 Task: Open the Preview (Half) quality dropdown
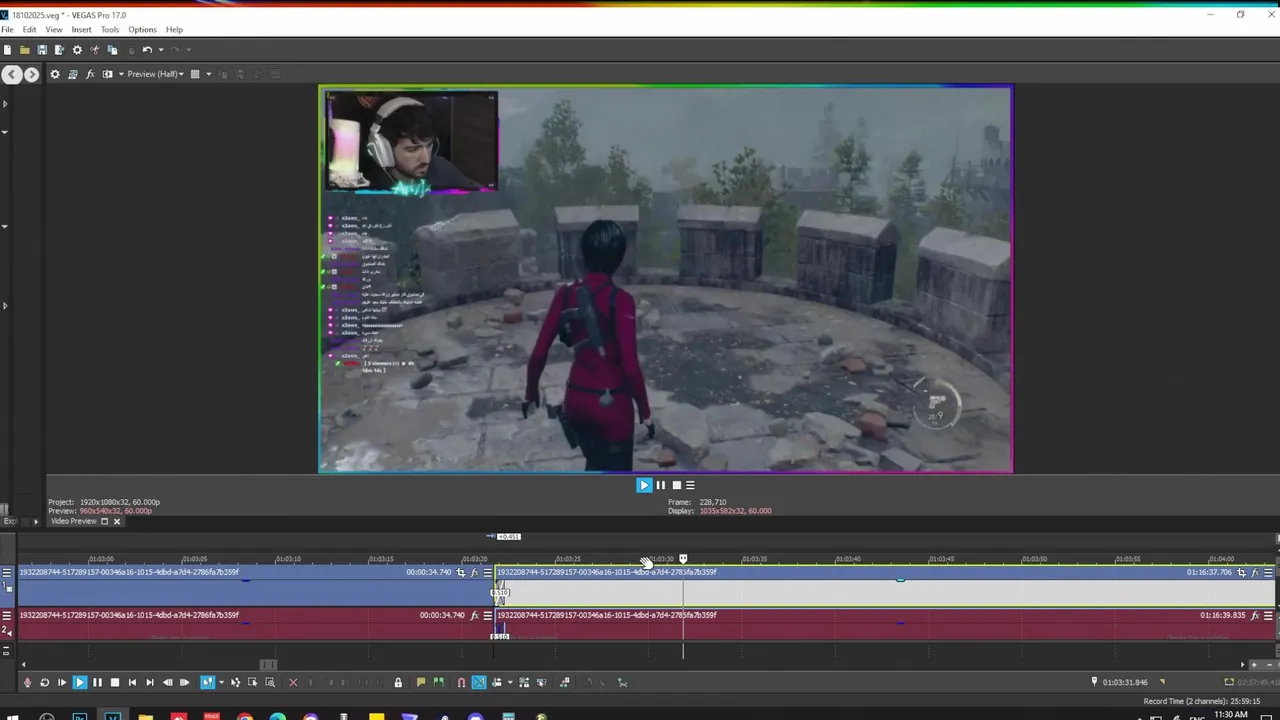tap(156, 74)
